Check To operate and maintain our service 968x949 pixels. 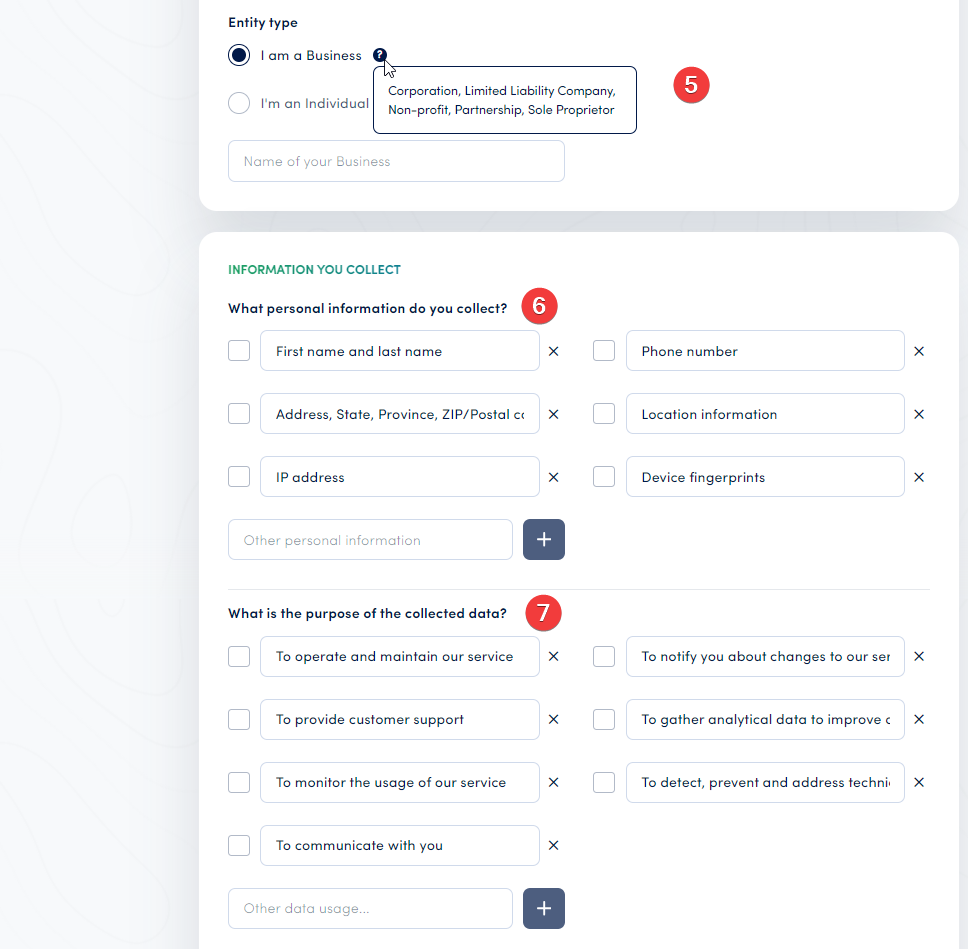click(x=238, y=656)
